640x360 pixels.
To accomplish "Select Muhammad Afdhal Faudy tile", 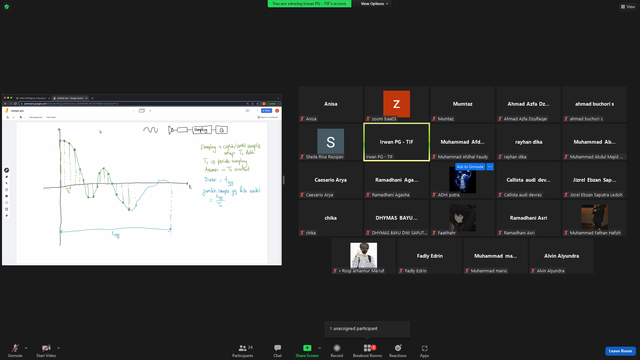I will tap(462, 142).
